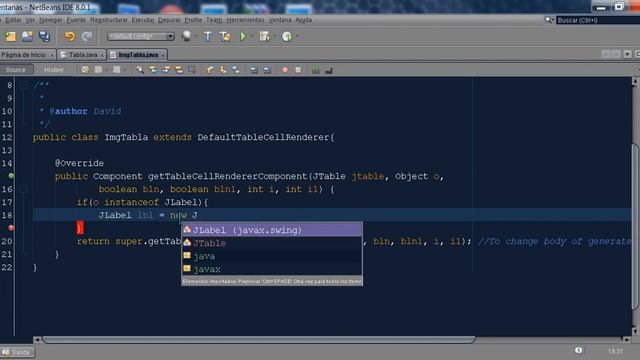
Task: Build project with the hammer icon
Action: (207, 37)
